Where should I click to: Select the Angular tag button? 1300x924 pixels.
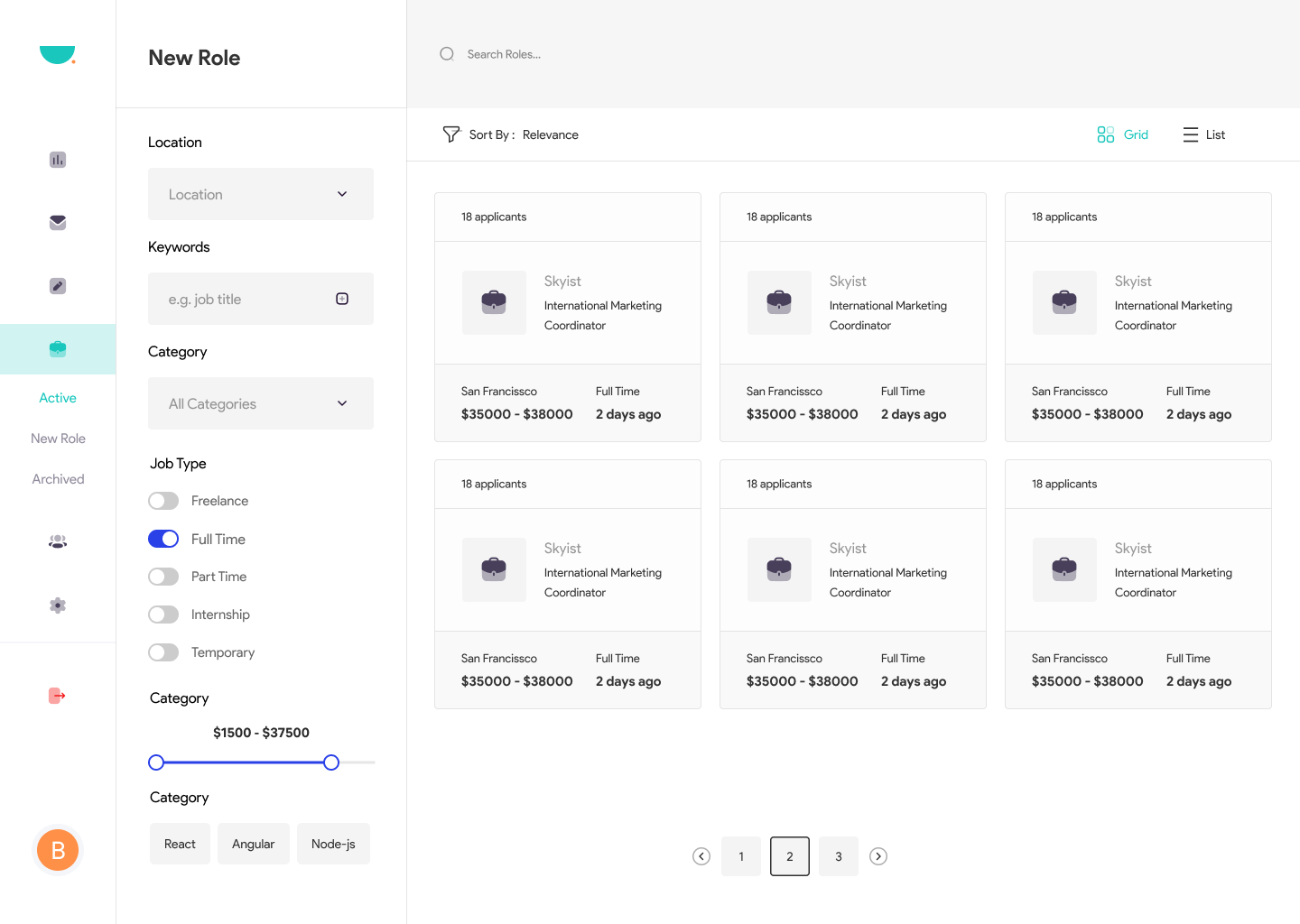point(253,844)
